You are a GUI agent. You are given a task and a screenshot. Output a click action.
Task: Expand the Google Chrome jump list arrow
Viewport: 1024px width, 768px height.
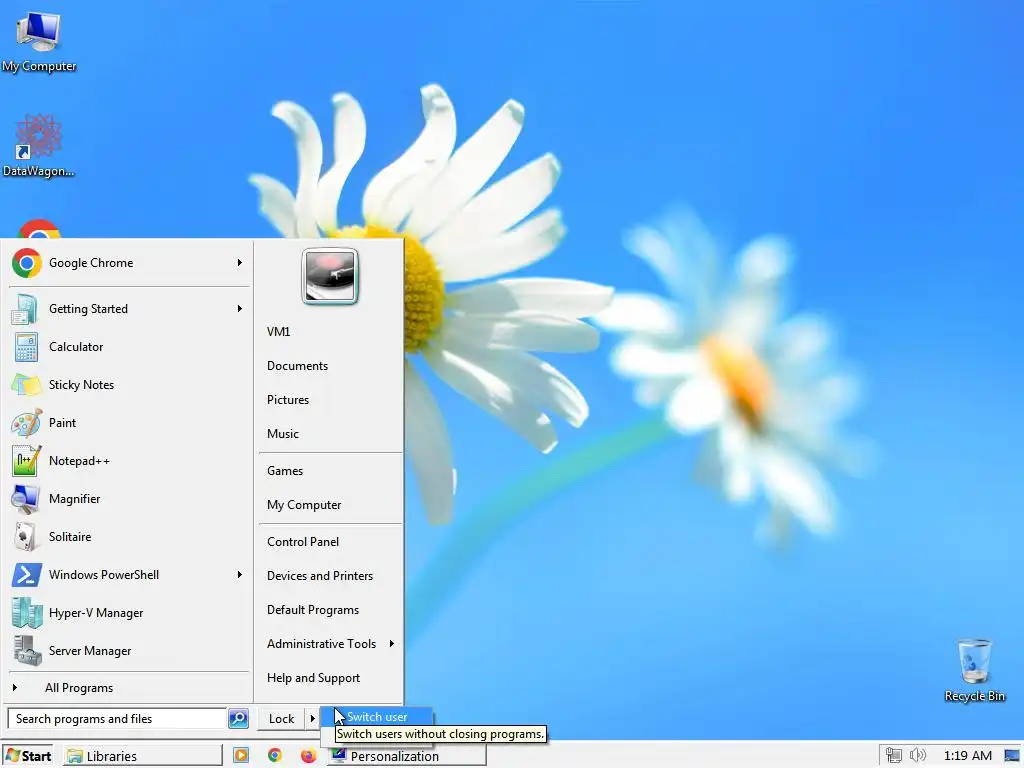240,263
